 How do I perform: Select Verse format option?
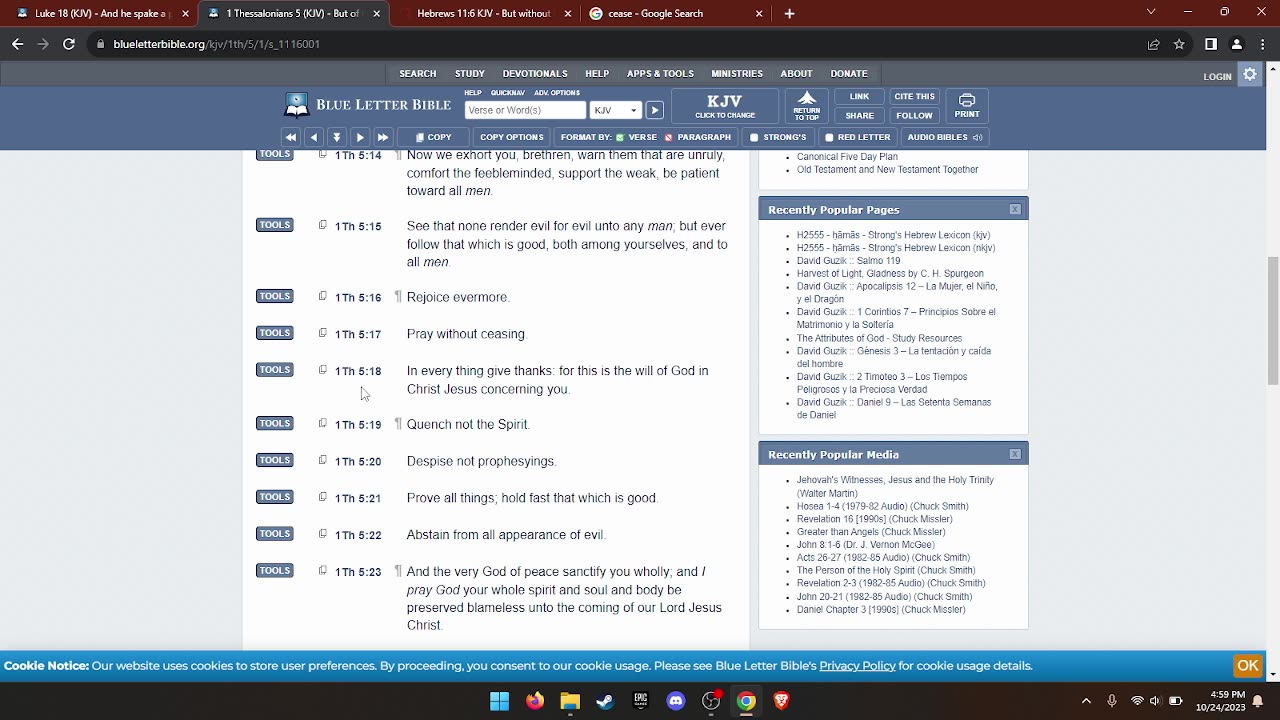tap(636, 137)
